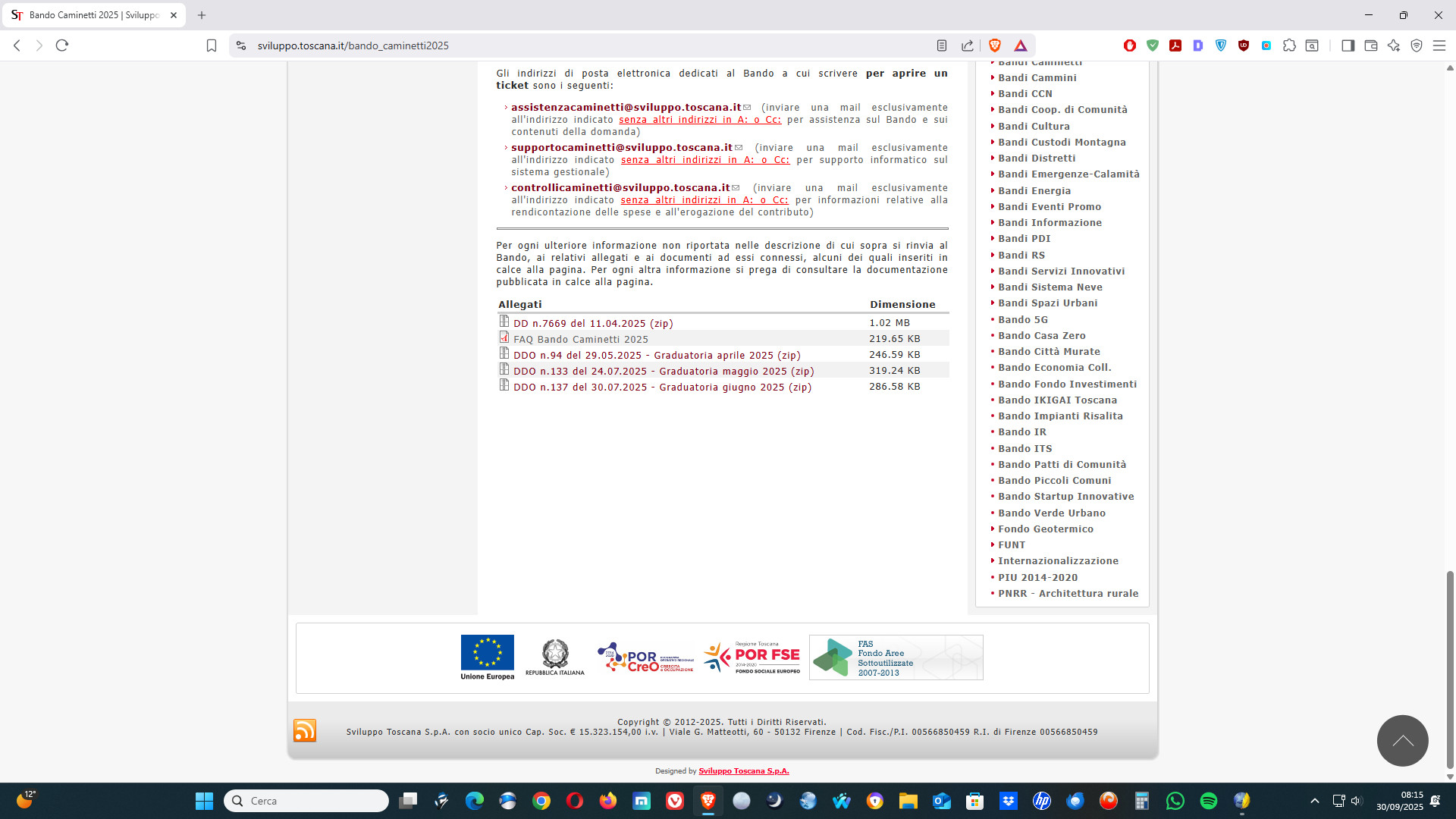
Task: Open Spotify from the taskbar
Action: [1208, 801]
